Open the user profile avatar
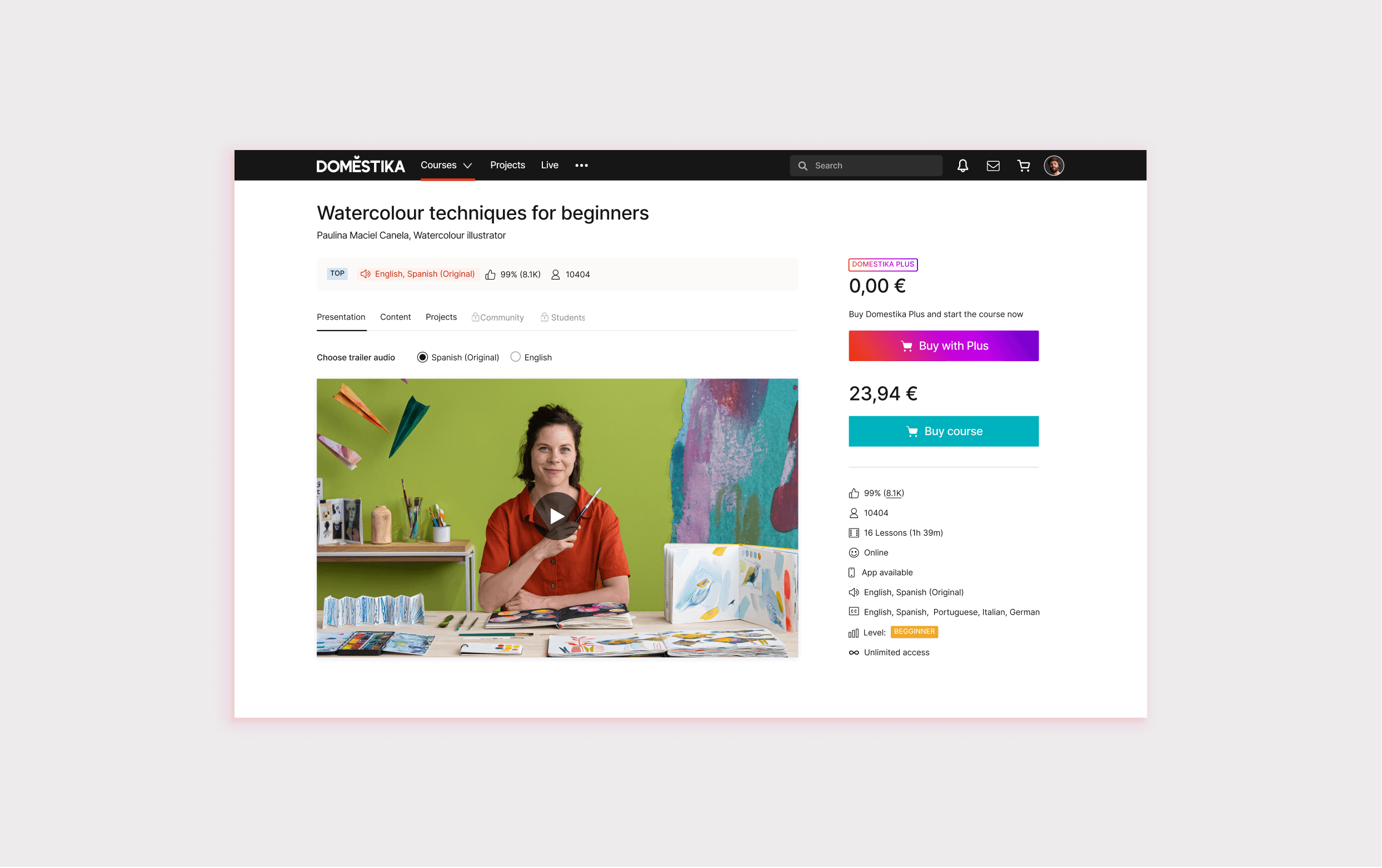This screenshot has width=1382, height=868. (x=1054, y=166)
